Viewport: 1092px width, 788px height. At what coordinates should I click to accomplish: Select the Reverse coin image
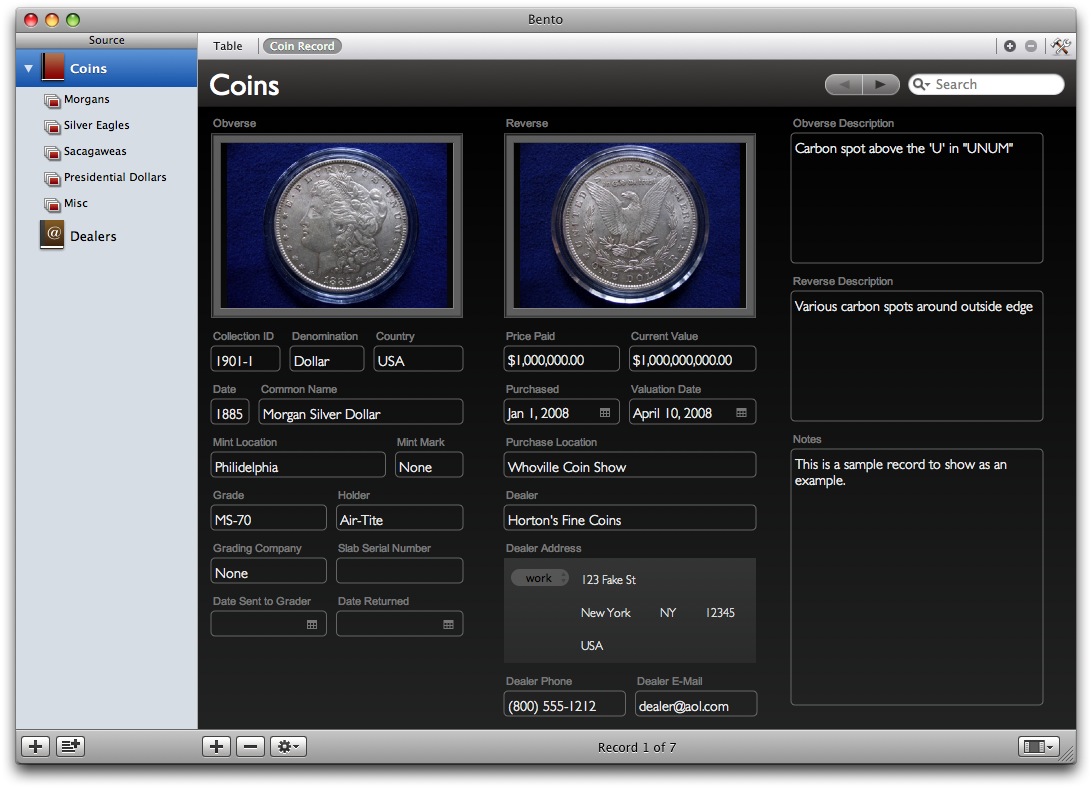coord(630,225)
